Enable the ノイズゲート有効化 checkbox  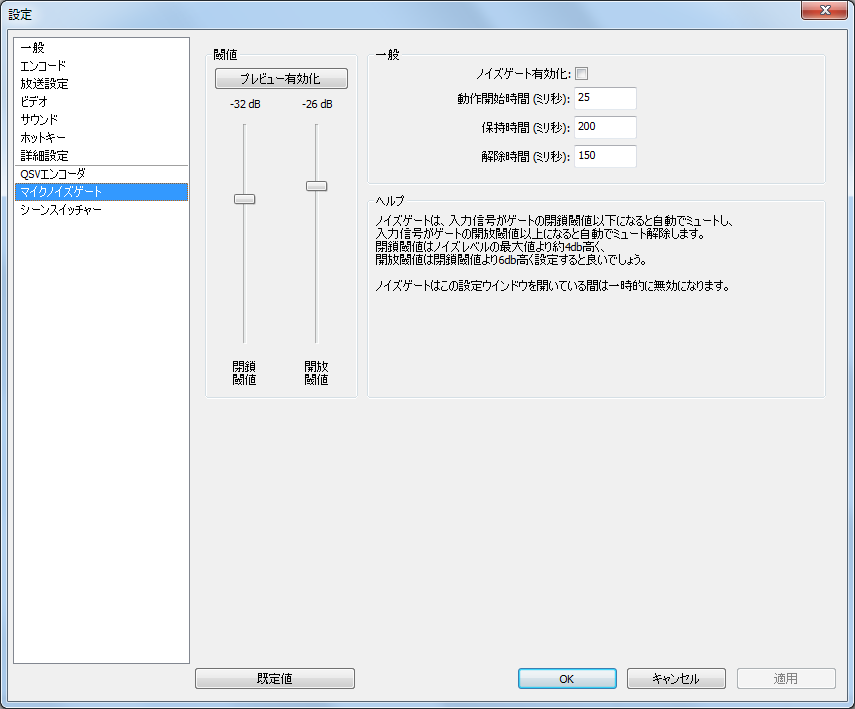[581, 74]
